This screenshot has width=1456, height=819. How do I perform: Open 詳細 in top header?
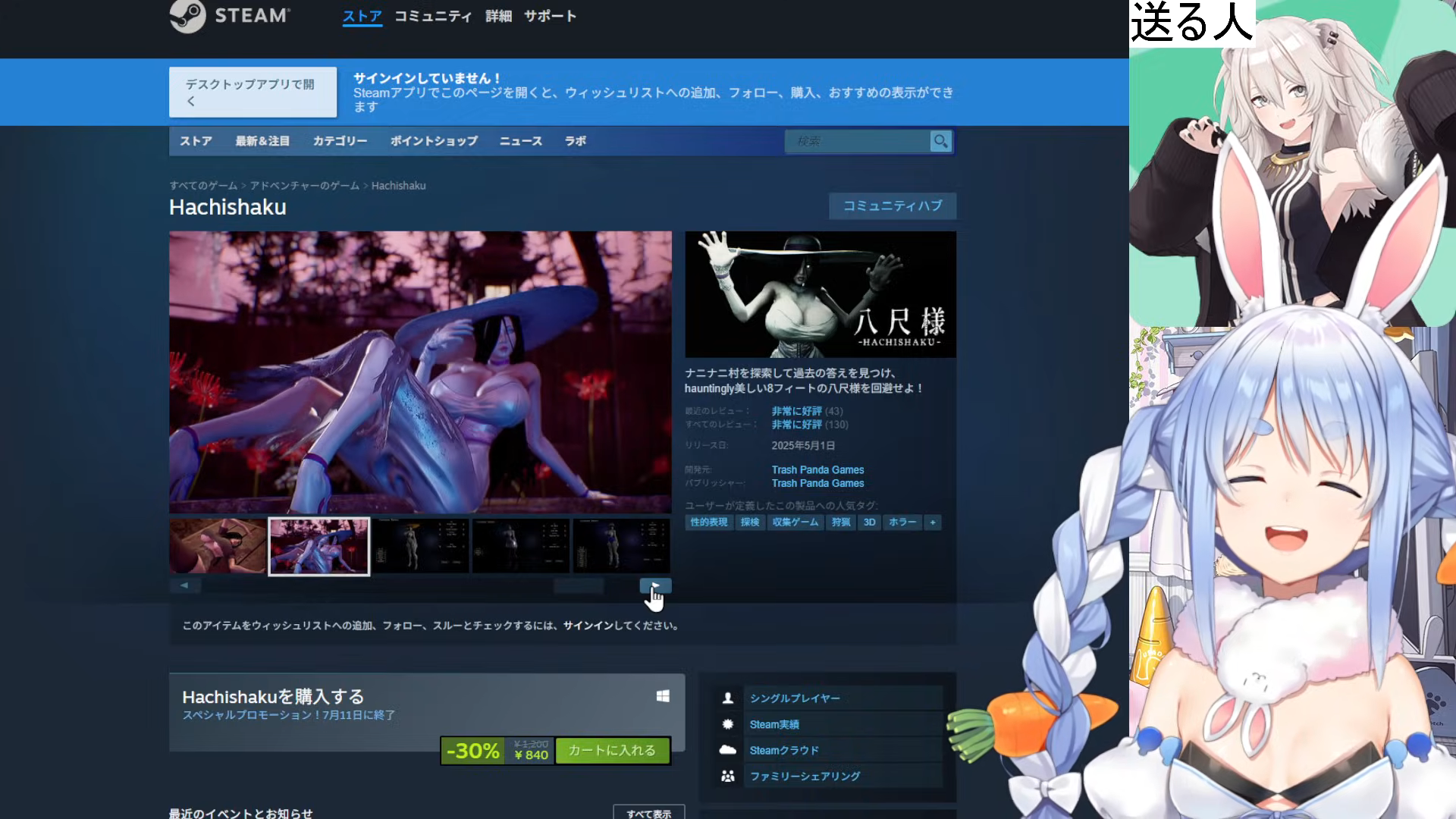(x=498, y=16)
